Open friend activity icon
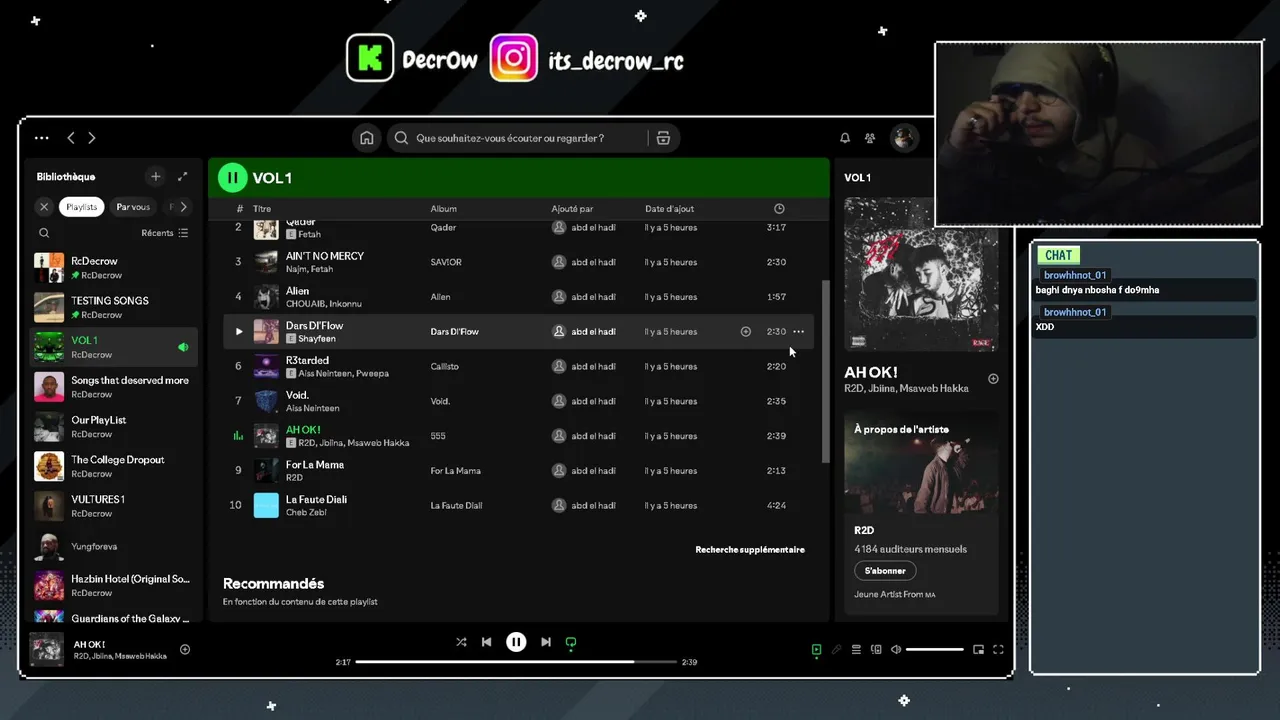 click(x=870, y=138)
